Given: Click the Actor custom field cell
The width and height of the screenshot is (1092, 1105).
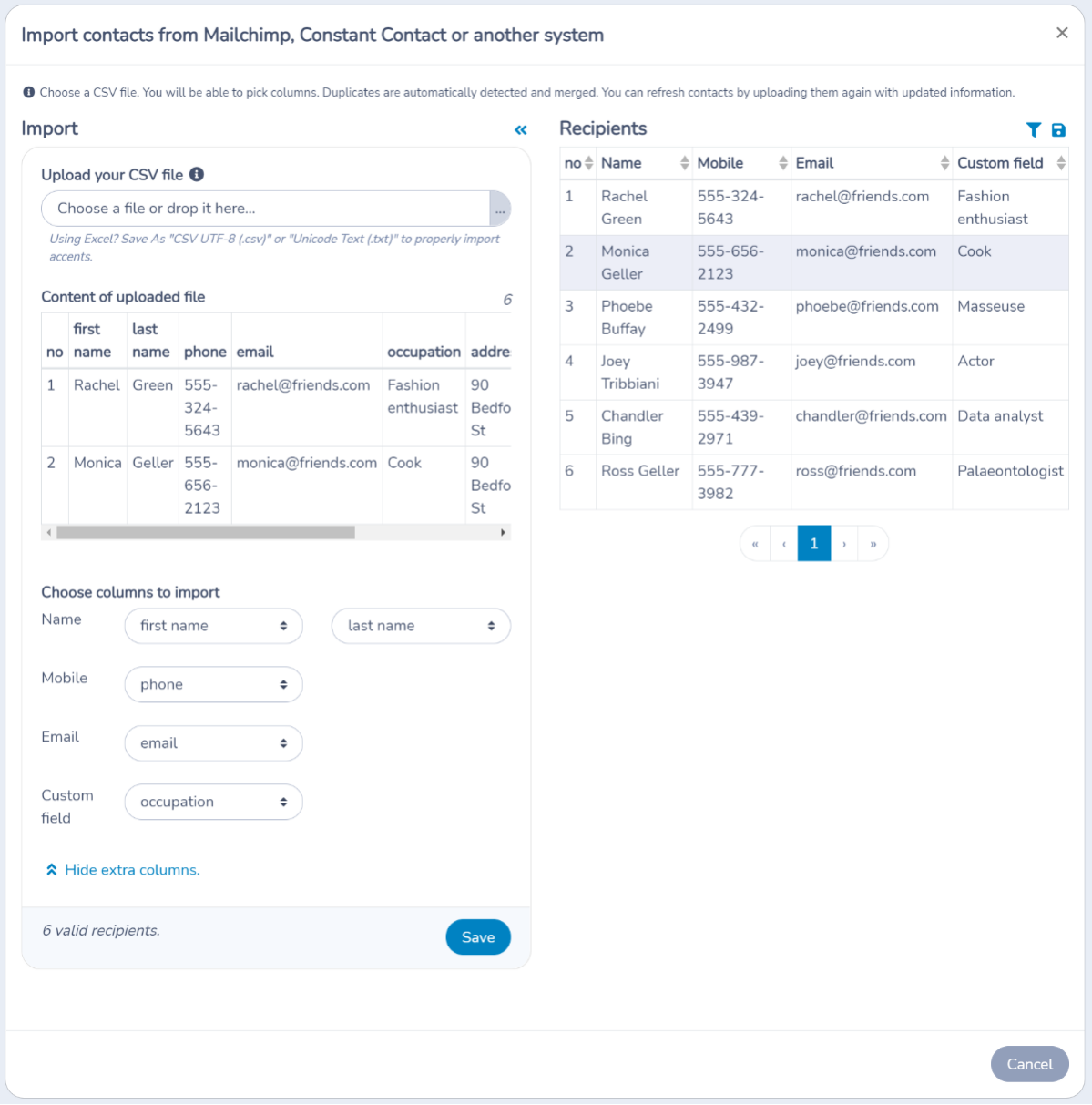Looking at the screenshot, I should 1010,373.
